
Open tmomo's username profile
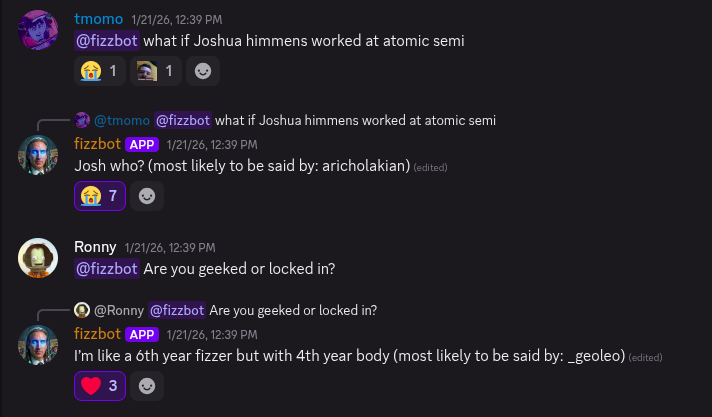click(x=98, y=19)
